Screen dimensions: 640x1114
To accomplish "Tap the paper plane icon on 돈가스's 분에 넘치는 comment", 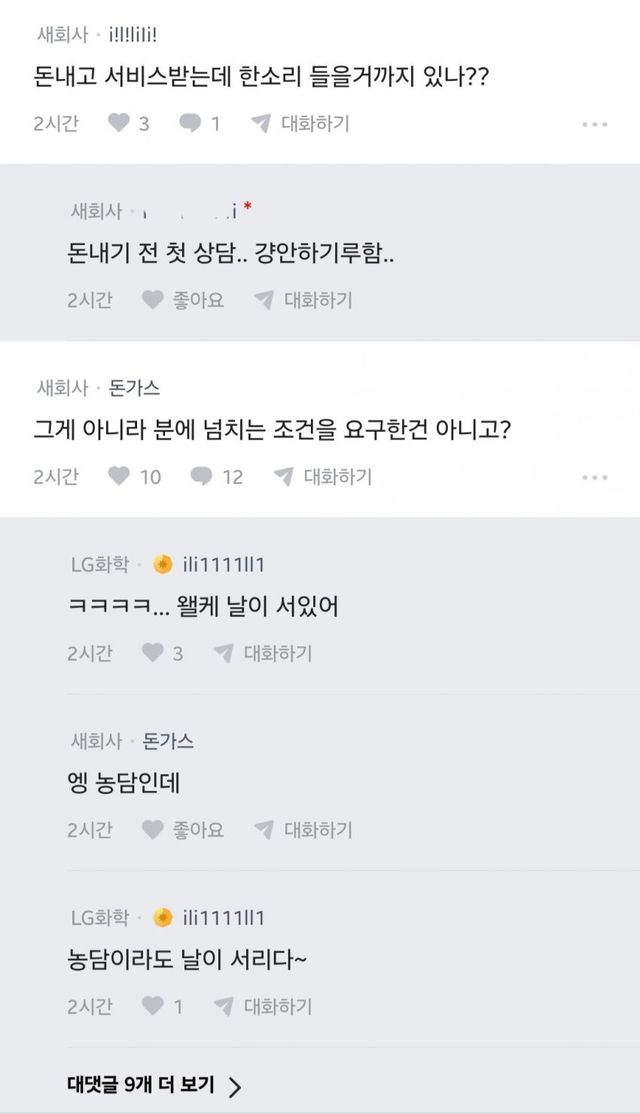I will coord(284,477).
